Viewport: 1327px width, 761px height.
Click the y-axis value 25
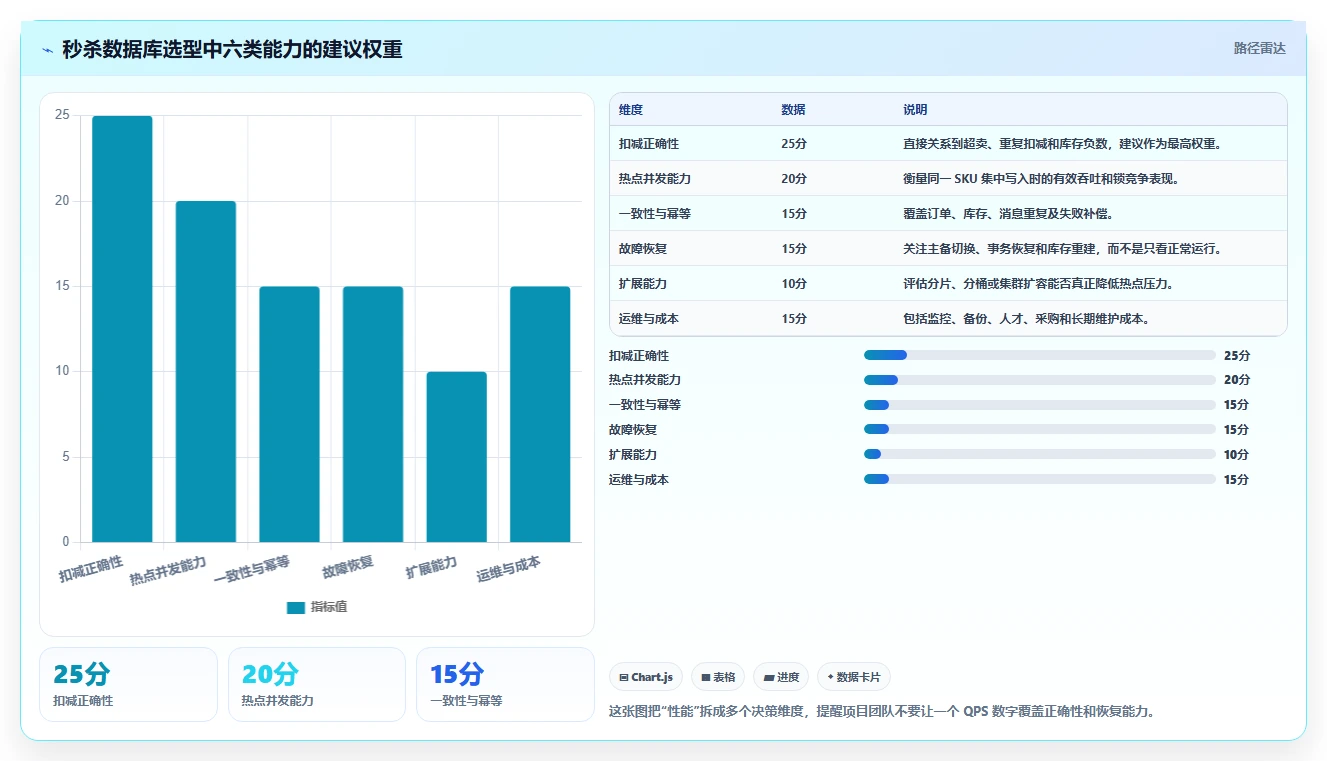tap(62, 115)
